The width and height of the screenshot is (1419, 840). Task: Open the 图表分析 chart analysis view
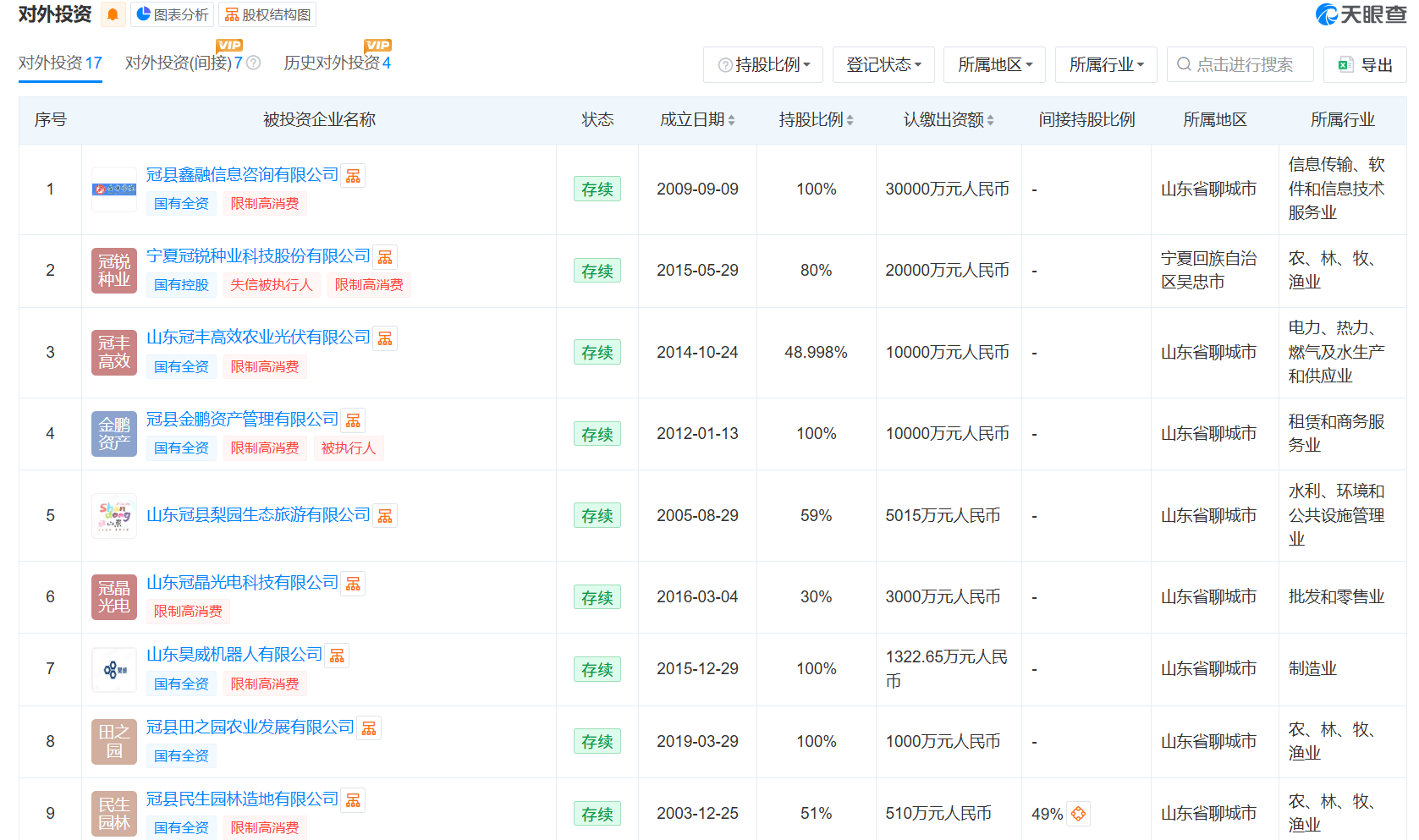pyautogui.click(x=173, y=14)
